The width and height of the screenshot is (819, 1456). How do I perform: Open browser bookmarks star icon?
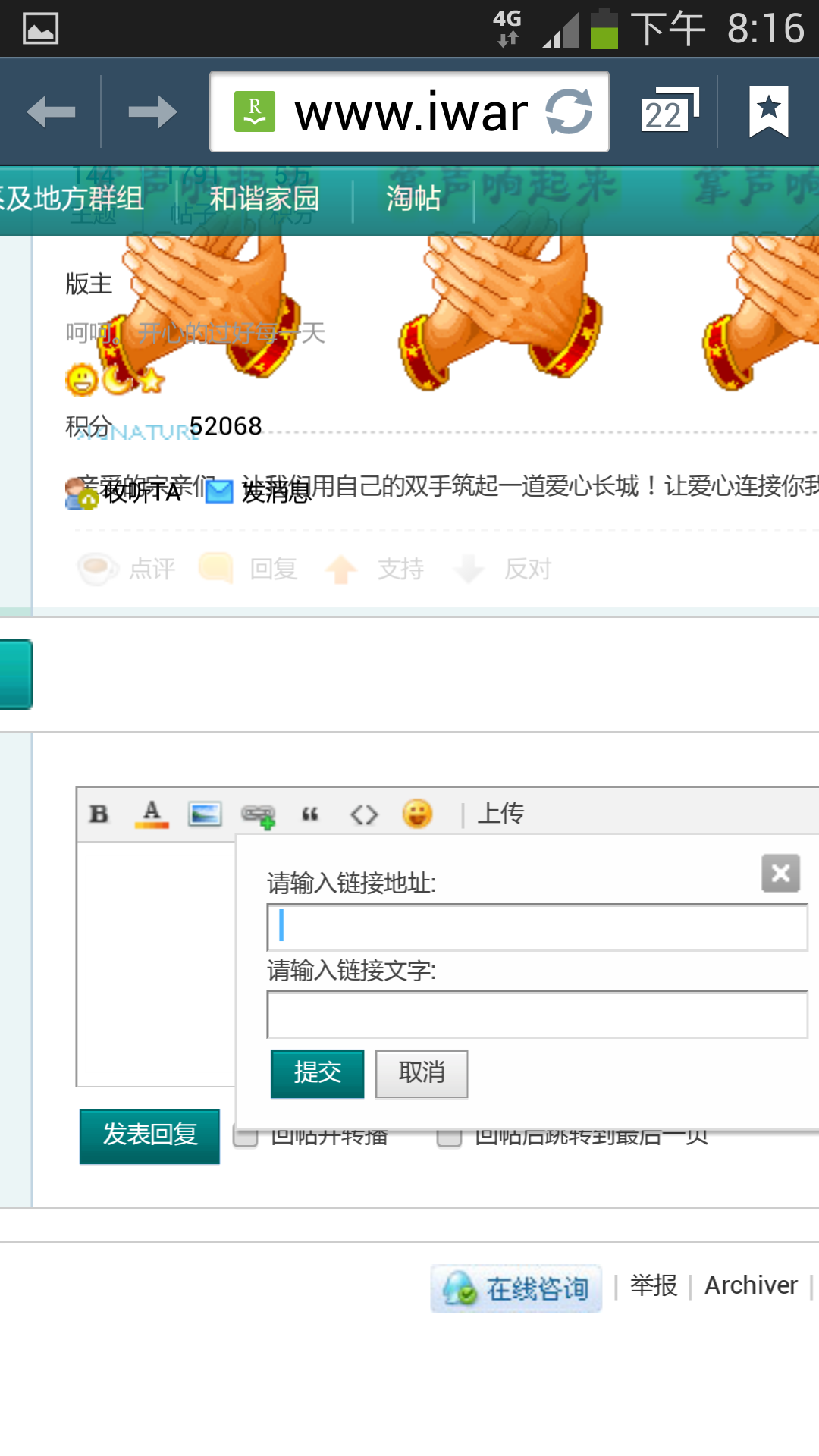(769, 111)
